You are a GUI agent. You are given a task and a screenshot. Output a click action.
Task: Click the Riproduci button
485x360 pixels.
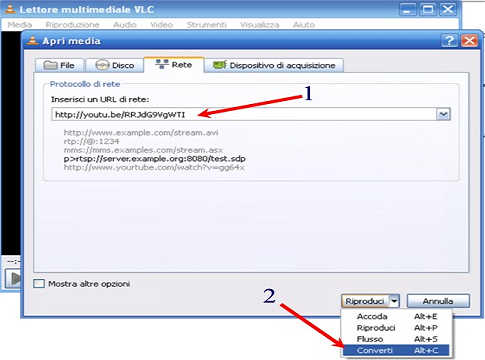pos(365,301)
